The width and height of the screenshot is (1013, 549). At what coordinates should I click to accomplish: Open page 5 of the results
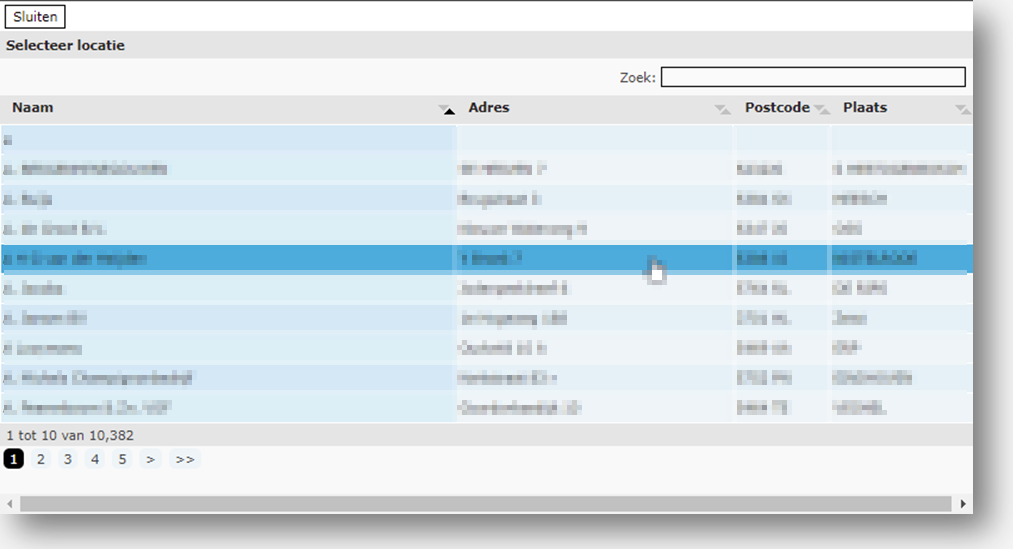(x=122, y=460)
